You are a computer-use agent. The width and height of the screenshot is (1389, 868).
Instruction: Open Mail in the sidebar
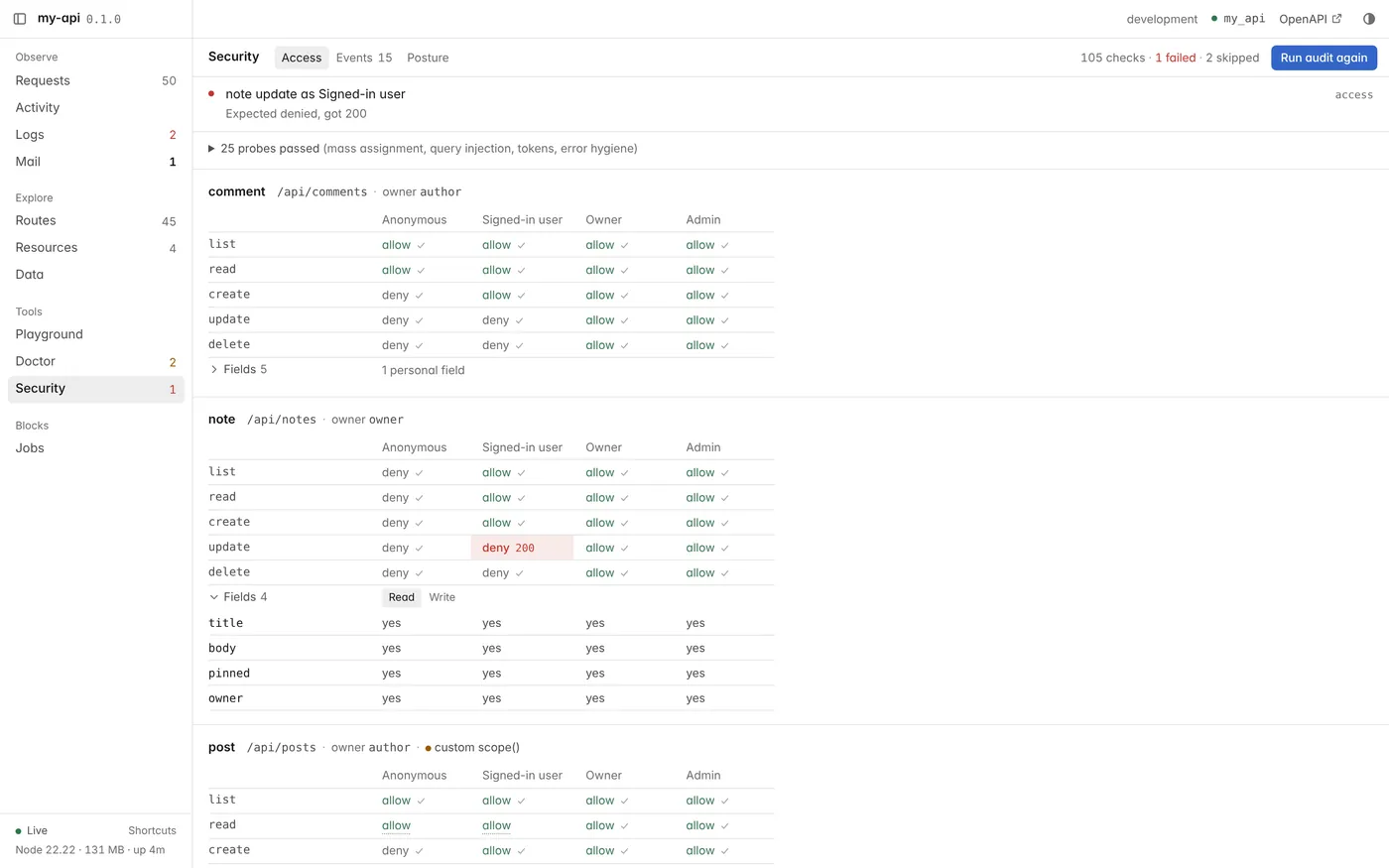click(x=95, y=161)
